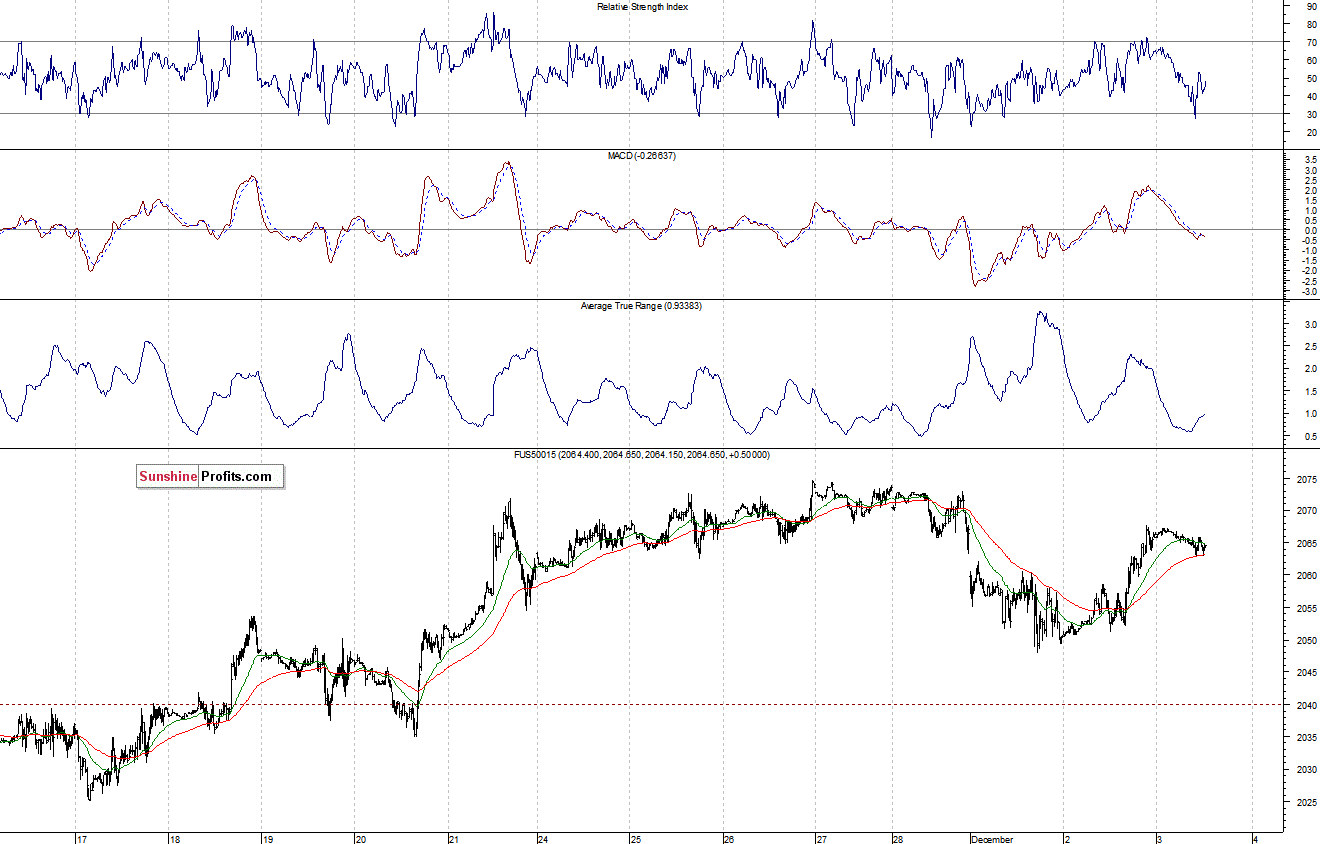Click the RSI 30 axis value
The height and width of the screenshot is (844, 1320).
click(1311, 115)
